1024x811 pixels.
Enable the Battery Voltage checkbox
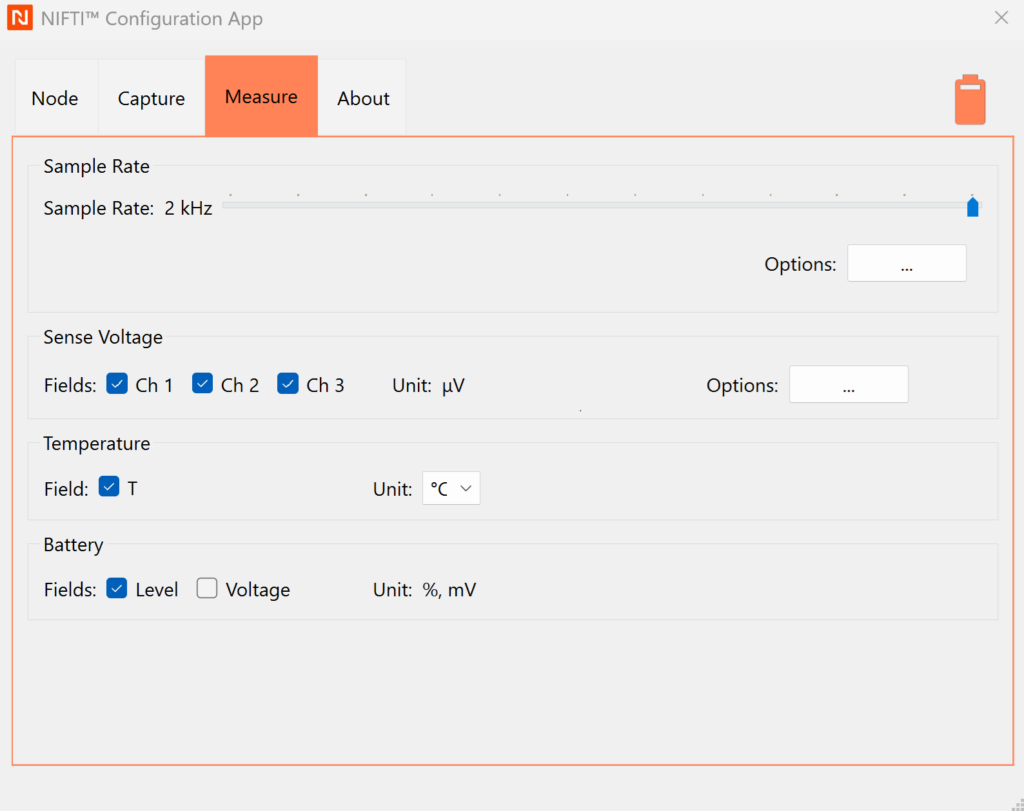coord(207,589)
